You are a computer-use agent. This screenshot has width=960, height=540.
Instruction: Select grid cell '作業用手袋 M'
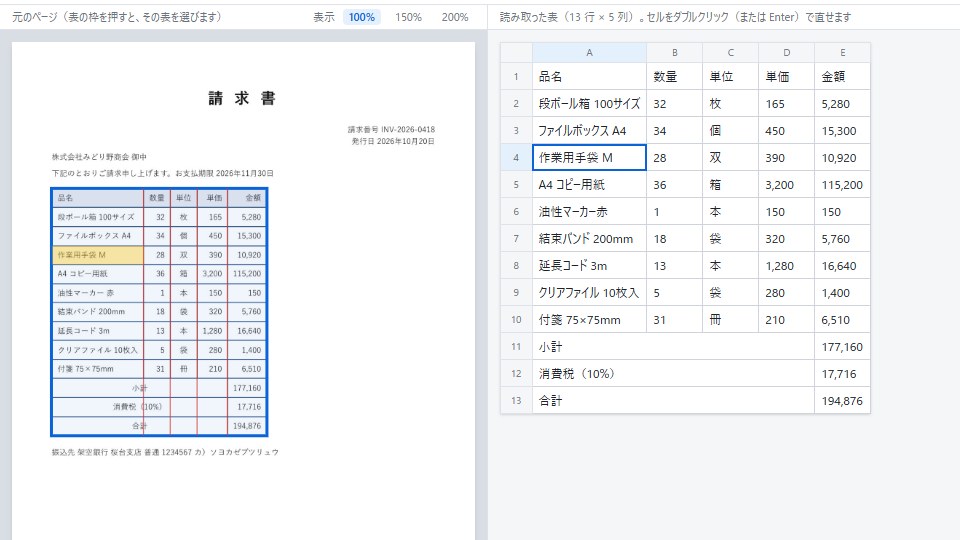pos(589,157)
